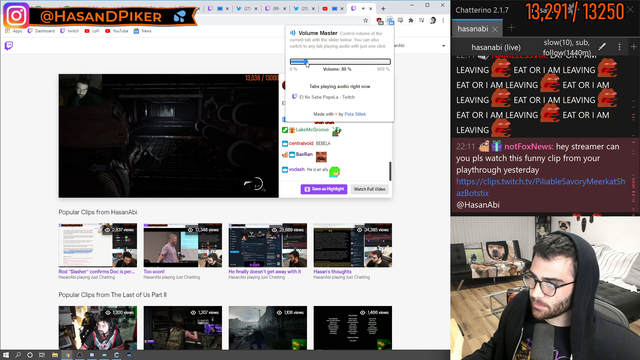The width and height of the screenshot is (640, 360).
Task: Open File Explorer from taskbar
Action: click(55, 355)
